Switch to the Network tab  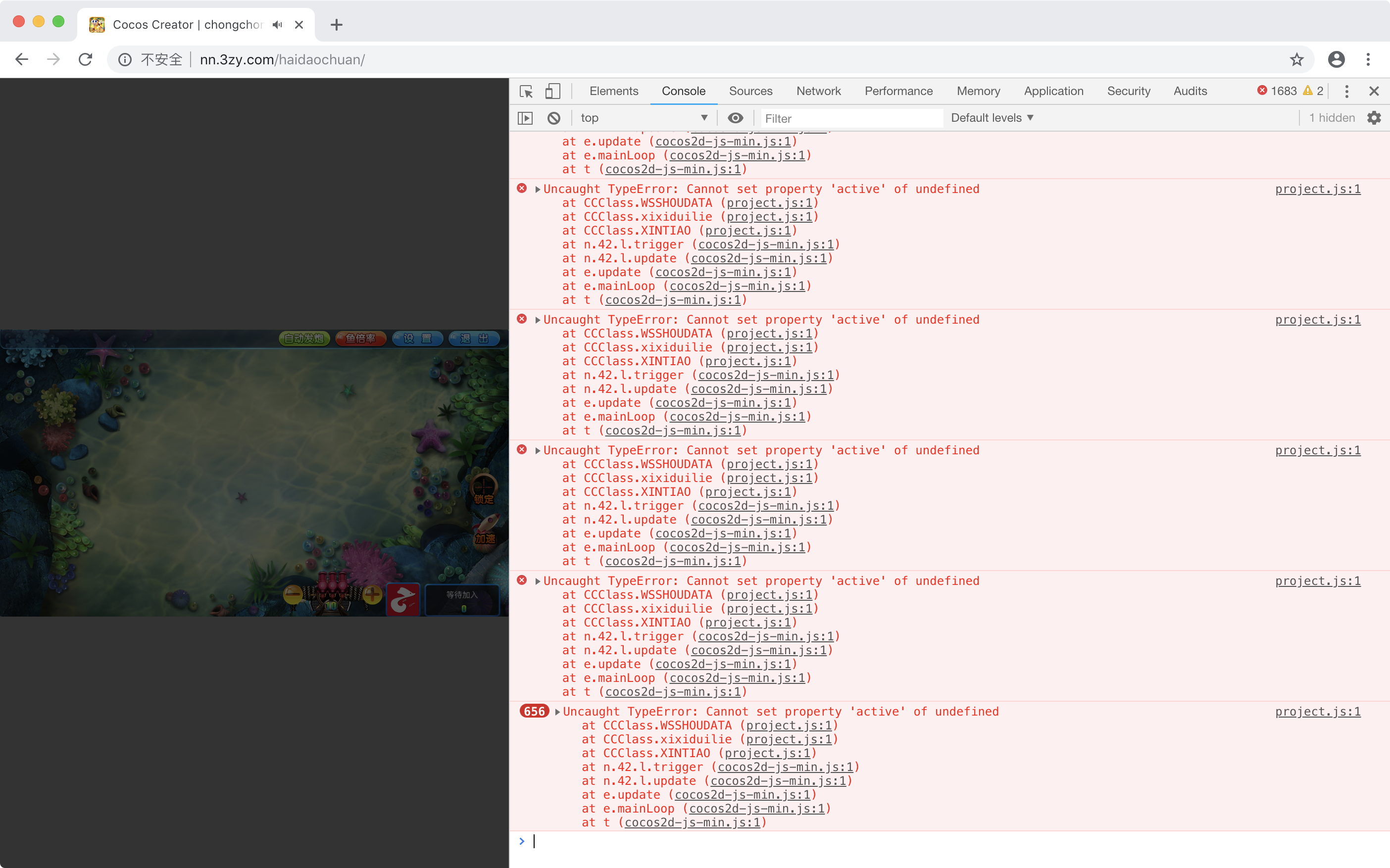818,91
